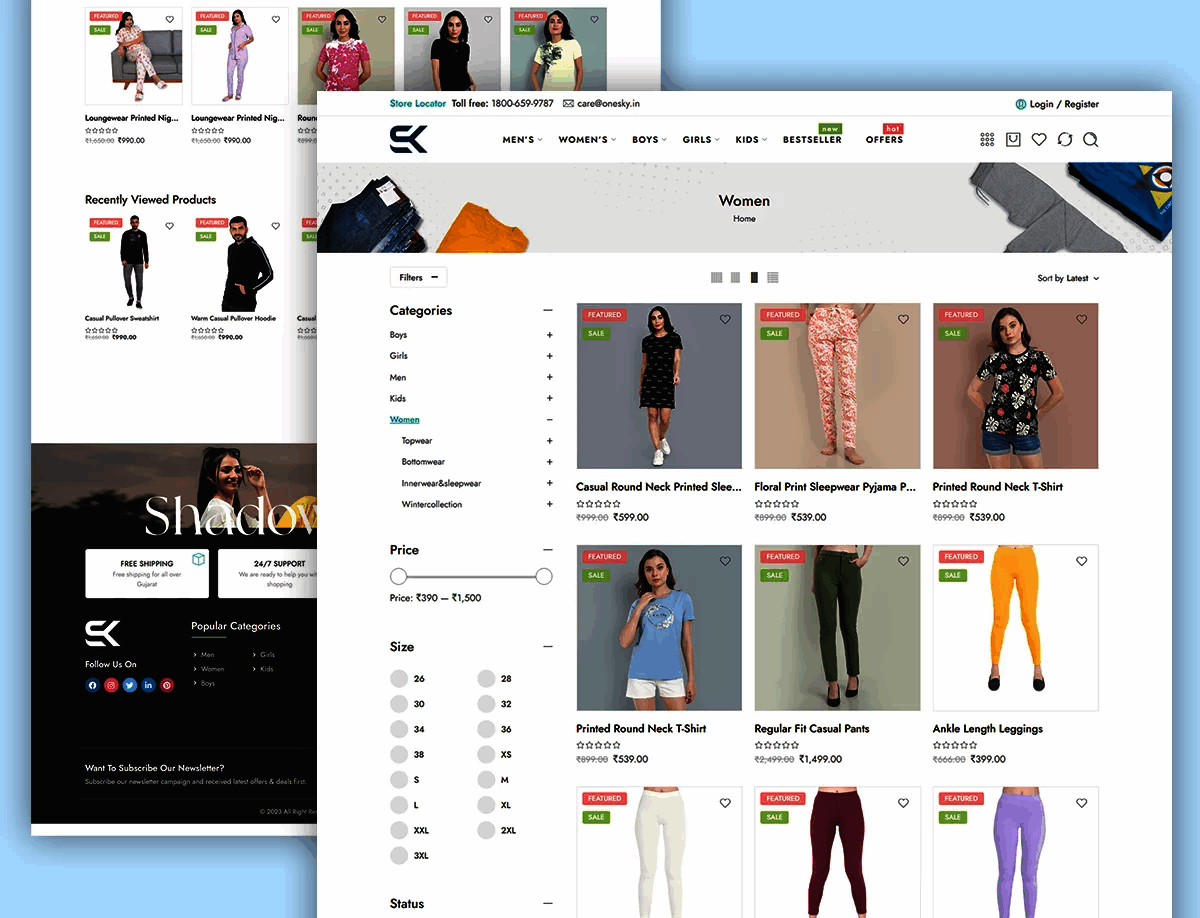
Task: Expand the Girls category
Action: click(x=549, y=356)
